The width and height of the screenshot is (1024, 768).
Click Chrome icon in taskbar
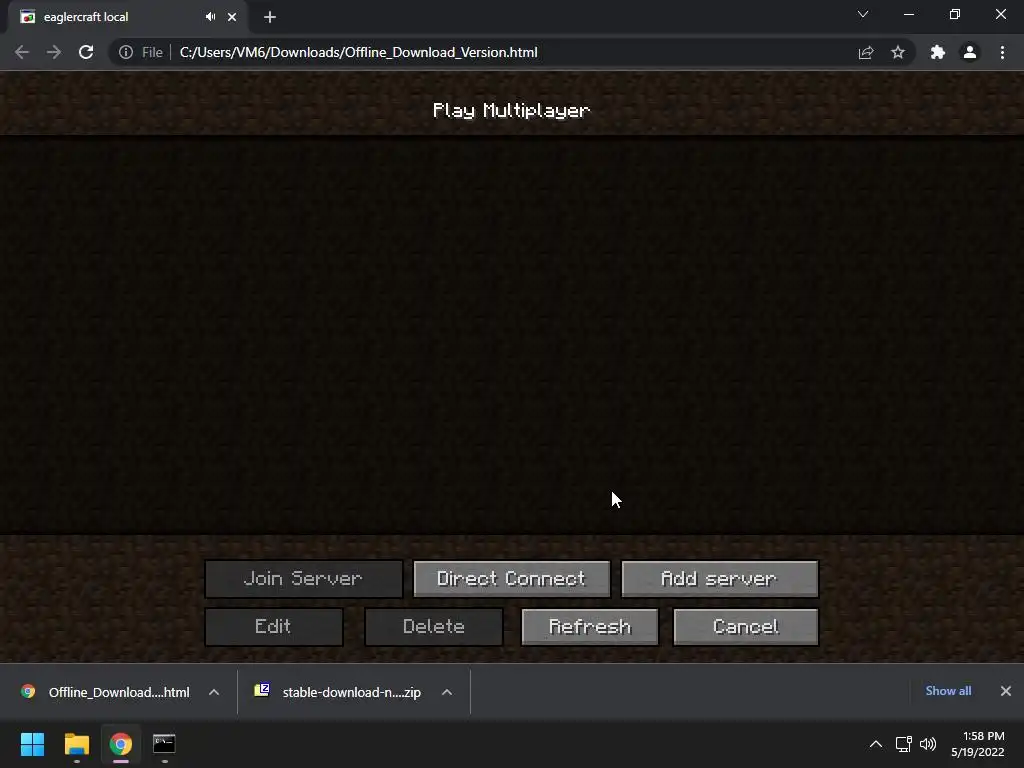121,744
